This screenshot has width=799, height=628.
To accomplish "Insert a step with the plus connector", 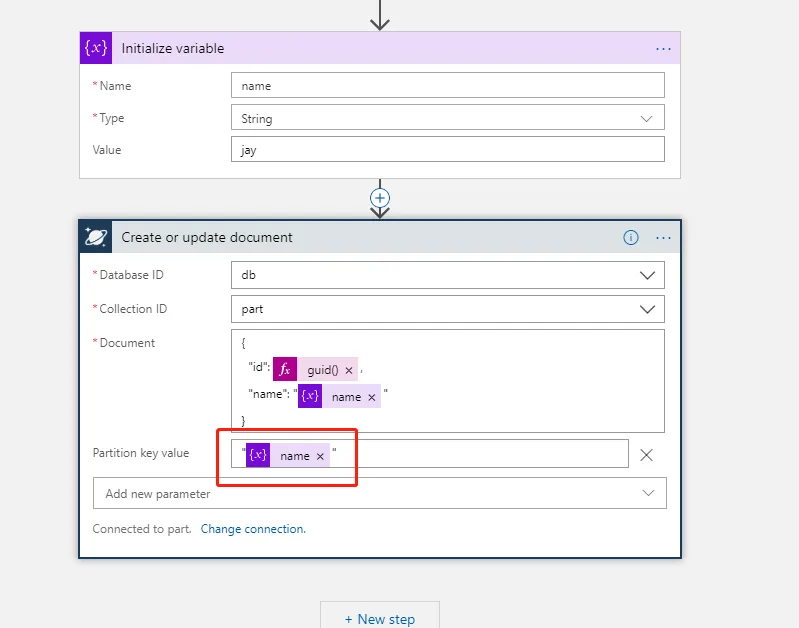I will pyautogui.click(x=380, y=198).
